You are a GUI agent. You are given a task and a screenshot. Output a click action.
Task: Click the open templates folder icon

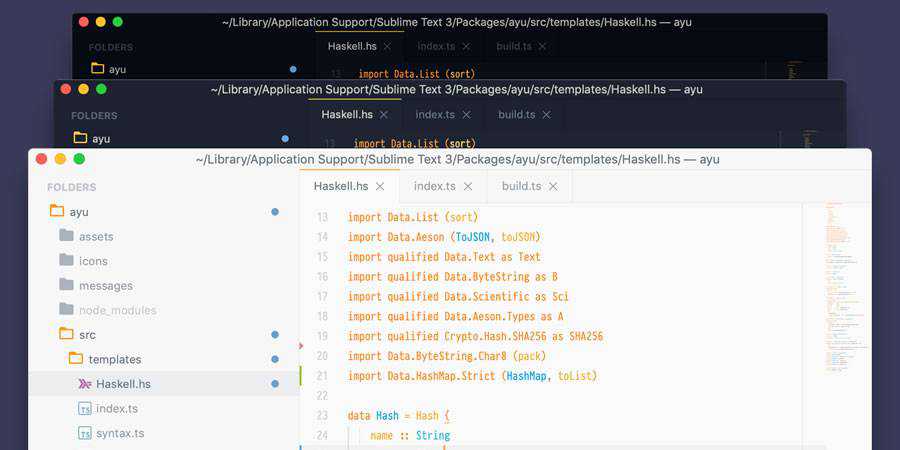[76, 359]
